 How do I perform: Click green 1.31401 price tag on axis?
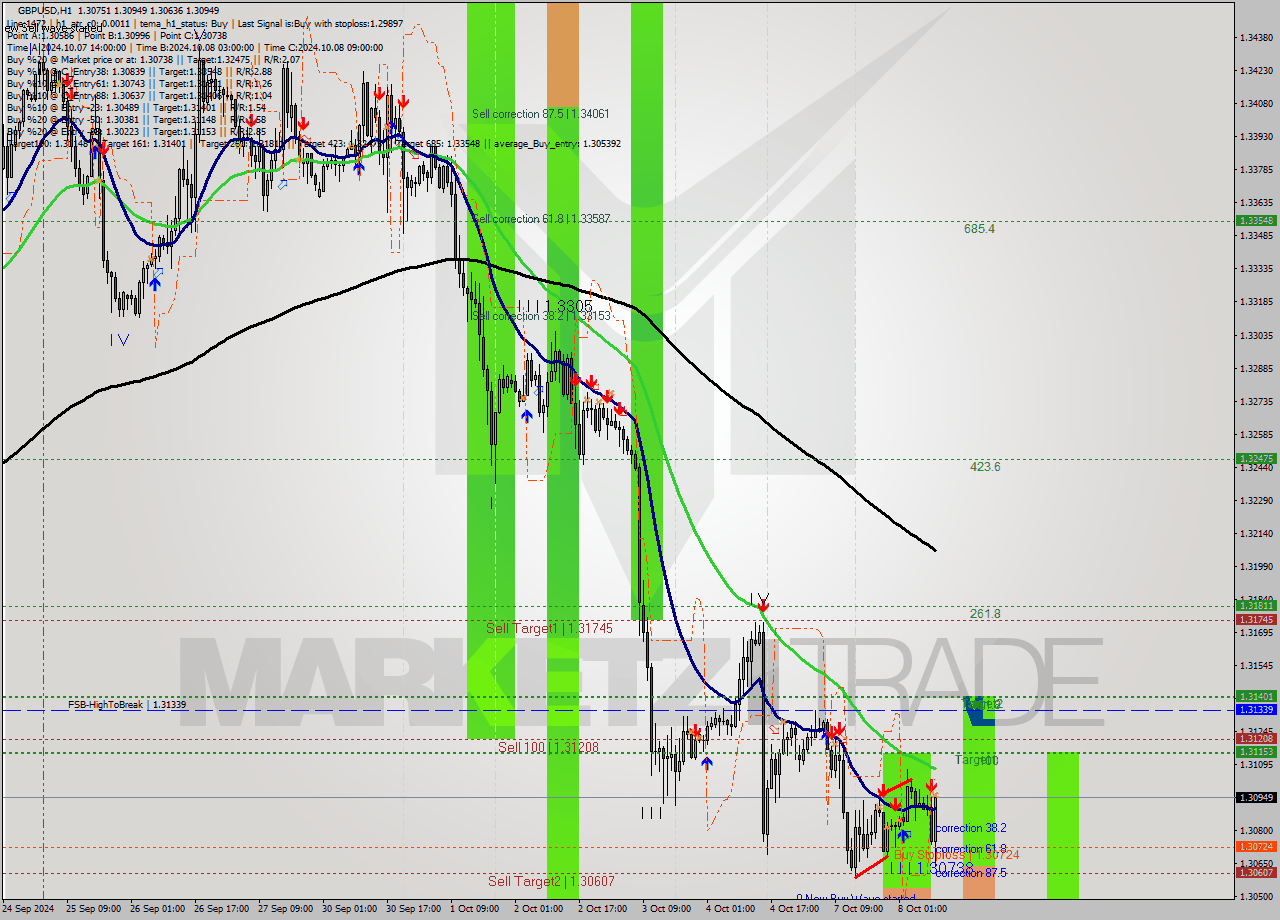pyautogui.click(x=1256, y=696)
